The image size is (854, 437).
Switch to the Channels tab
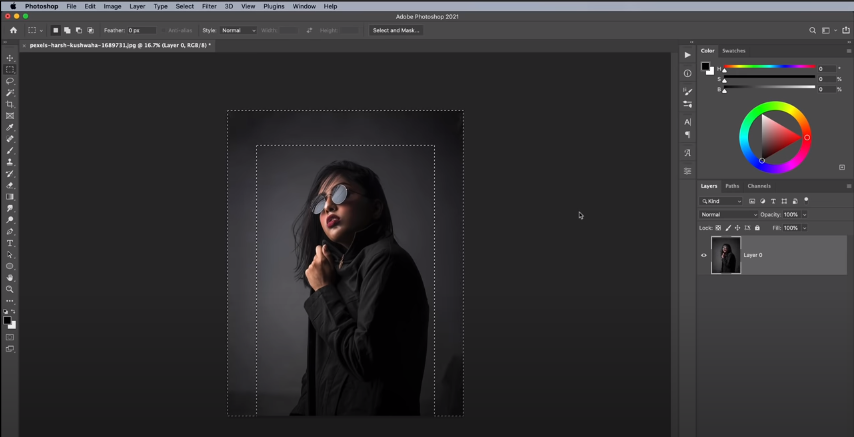(x=759, y=186)
